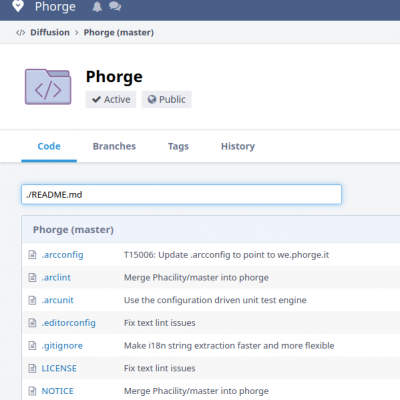Click the Active status tag
400x400 pixels.
[x=111, y=99]
